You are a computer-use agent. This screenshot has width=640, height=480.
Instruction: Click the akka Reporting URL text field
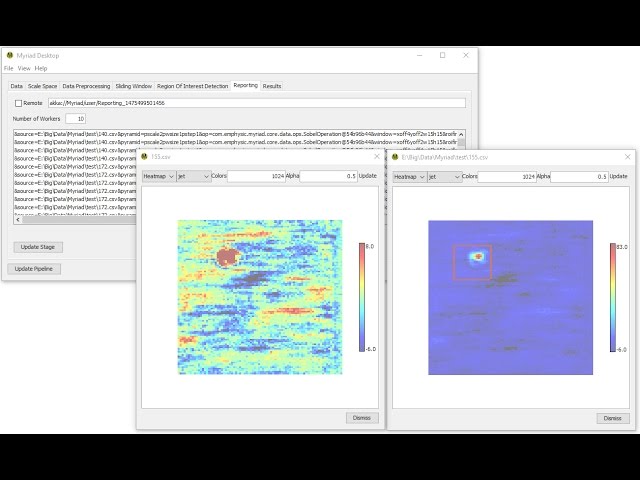(x=257, y=103)
